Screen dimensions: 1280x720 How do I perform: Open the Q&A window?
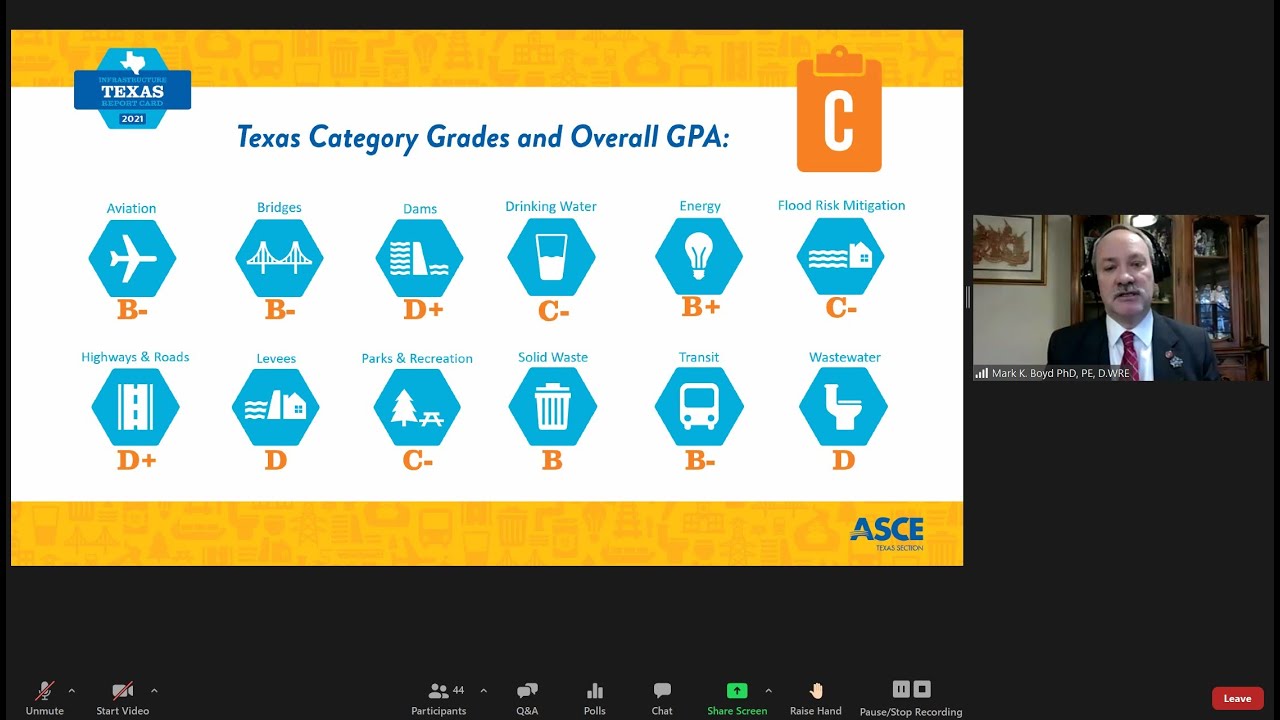pyautogui.click(x=527, y=697)
